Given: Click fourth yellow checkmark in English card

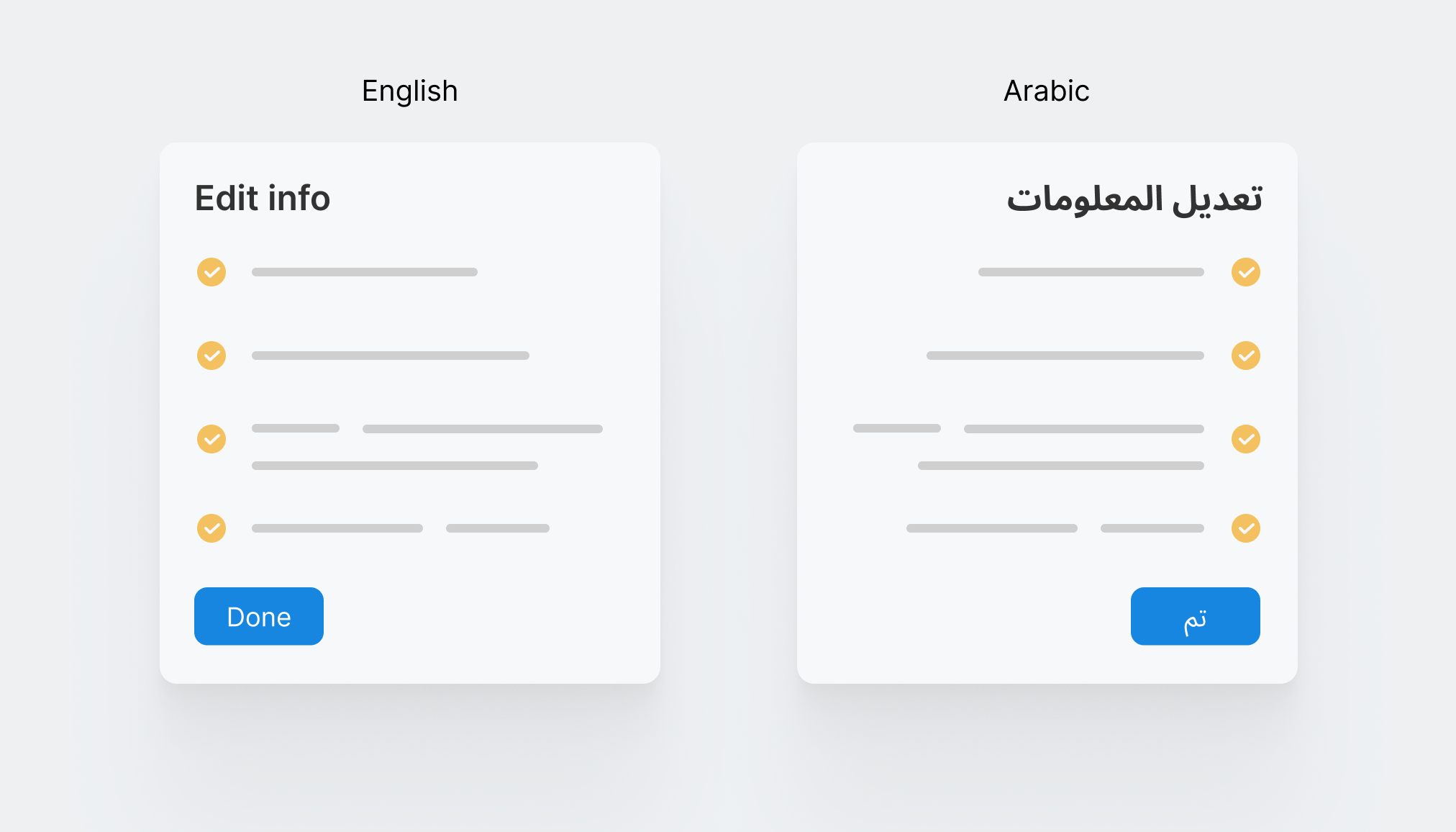Looking at the screenshot, I should coord(211,528).
